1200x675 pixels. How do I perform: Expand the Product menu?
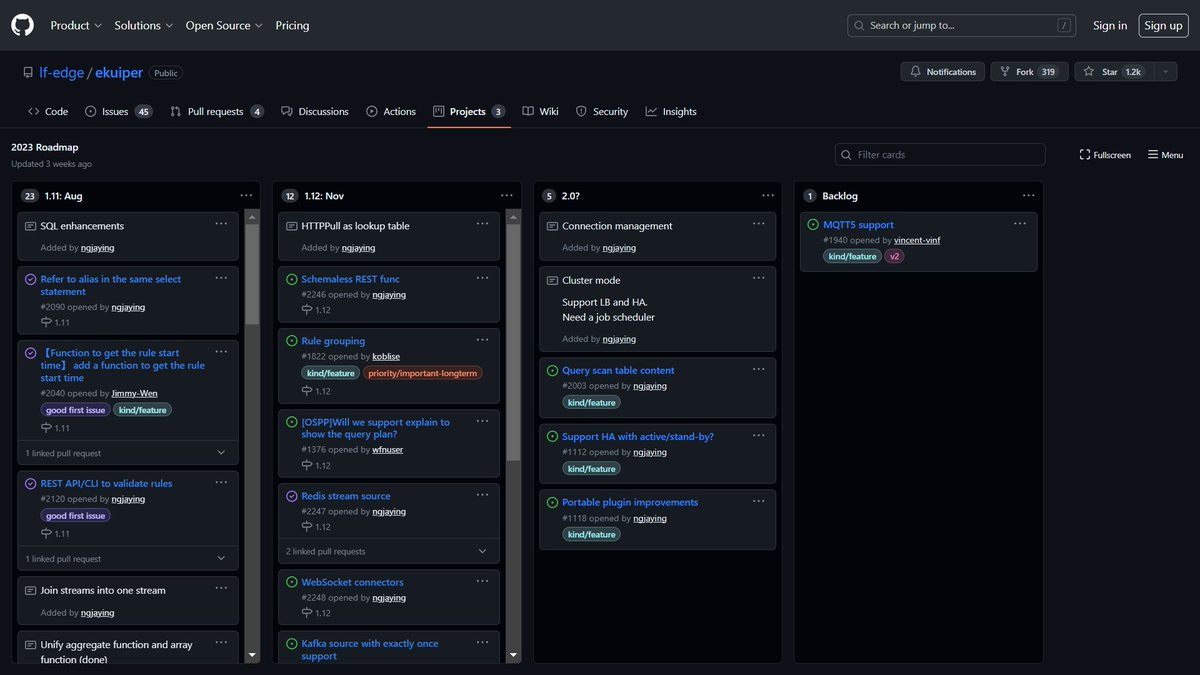pyautogui.click(x=76, y=25)
